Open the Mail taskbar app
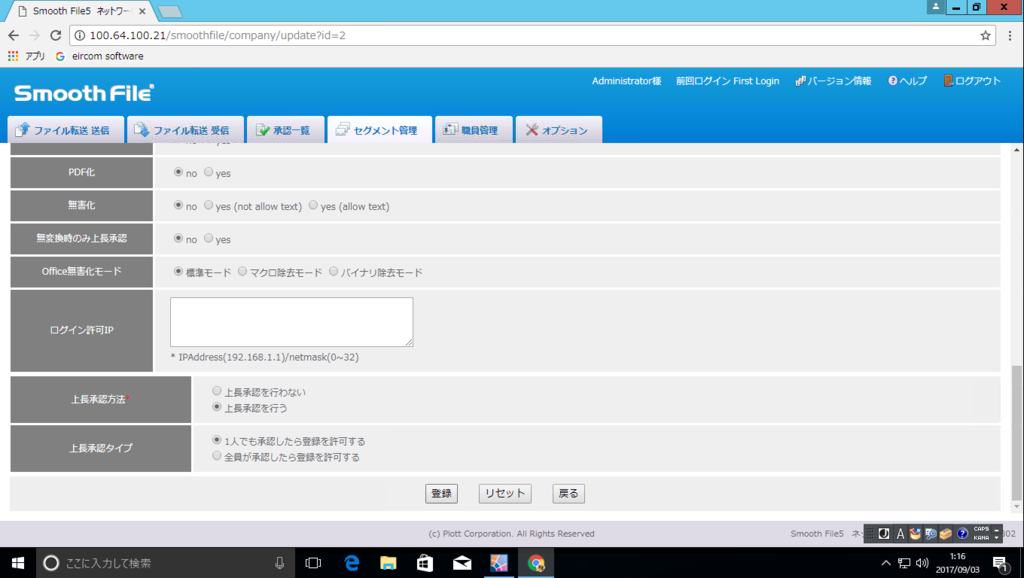This screenshot has width=1024, height=578. pyautogui.click(x=462, y=563)
